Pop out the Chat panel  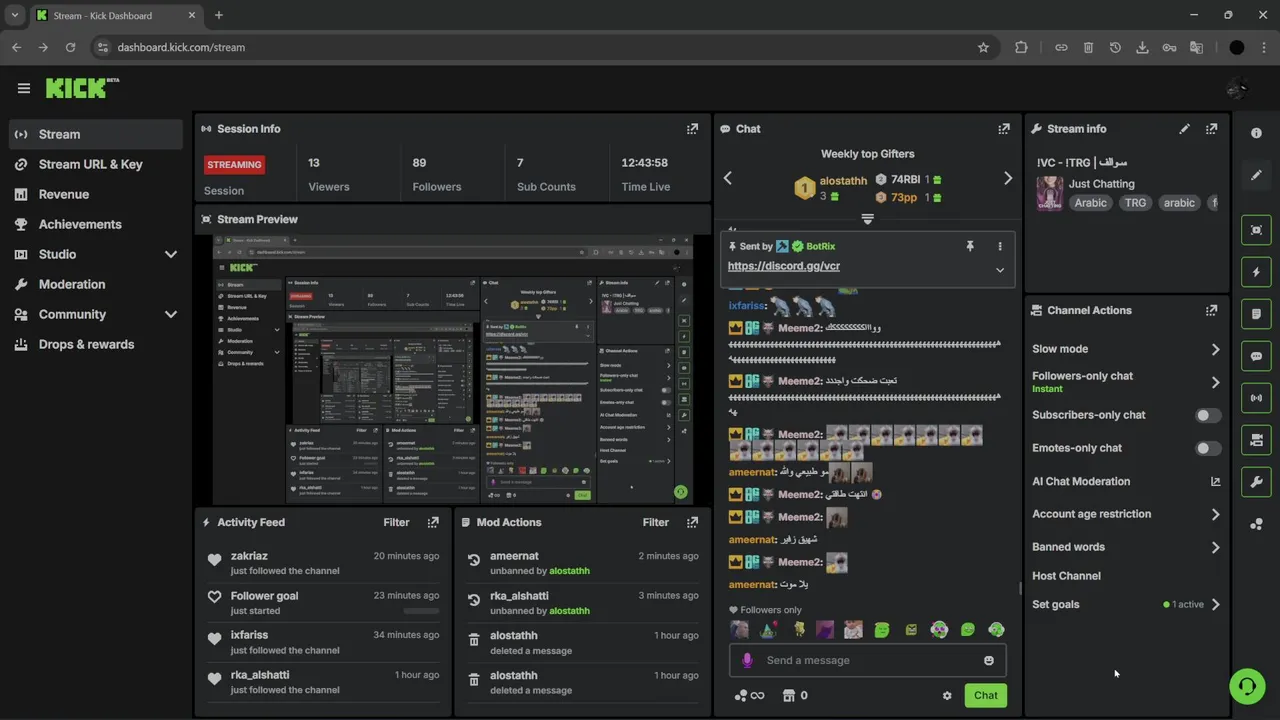(1004, 129)
